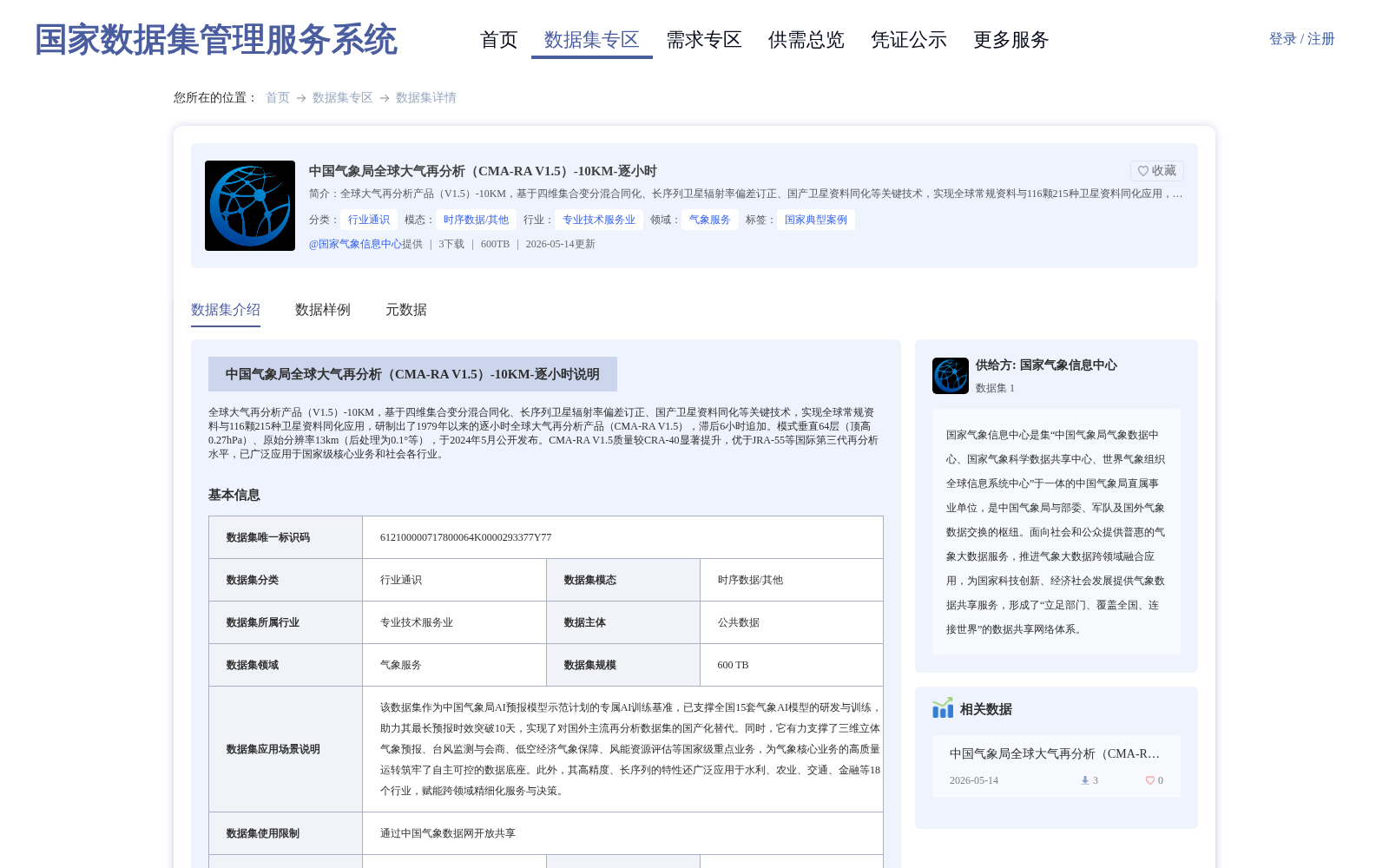Screen dimensions: 1389x868
Task: Open the 首页 navigation menu
Action: click(x=499, y=40)
